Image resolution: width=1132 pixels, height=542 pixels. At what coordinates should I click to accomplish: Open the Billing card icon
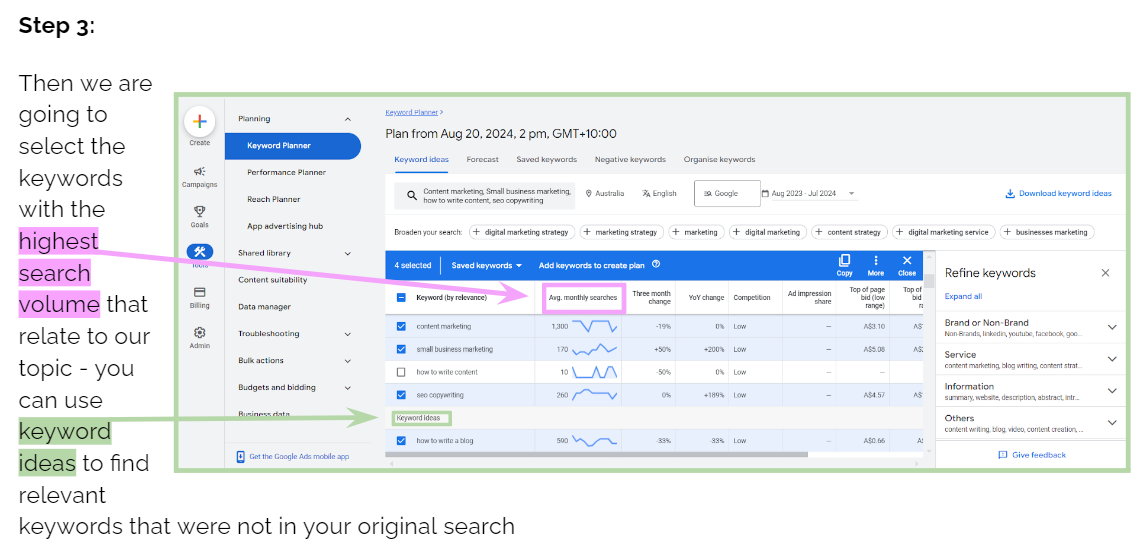click(199, 292)
